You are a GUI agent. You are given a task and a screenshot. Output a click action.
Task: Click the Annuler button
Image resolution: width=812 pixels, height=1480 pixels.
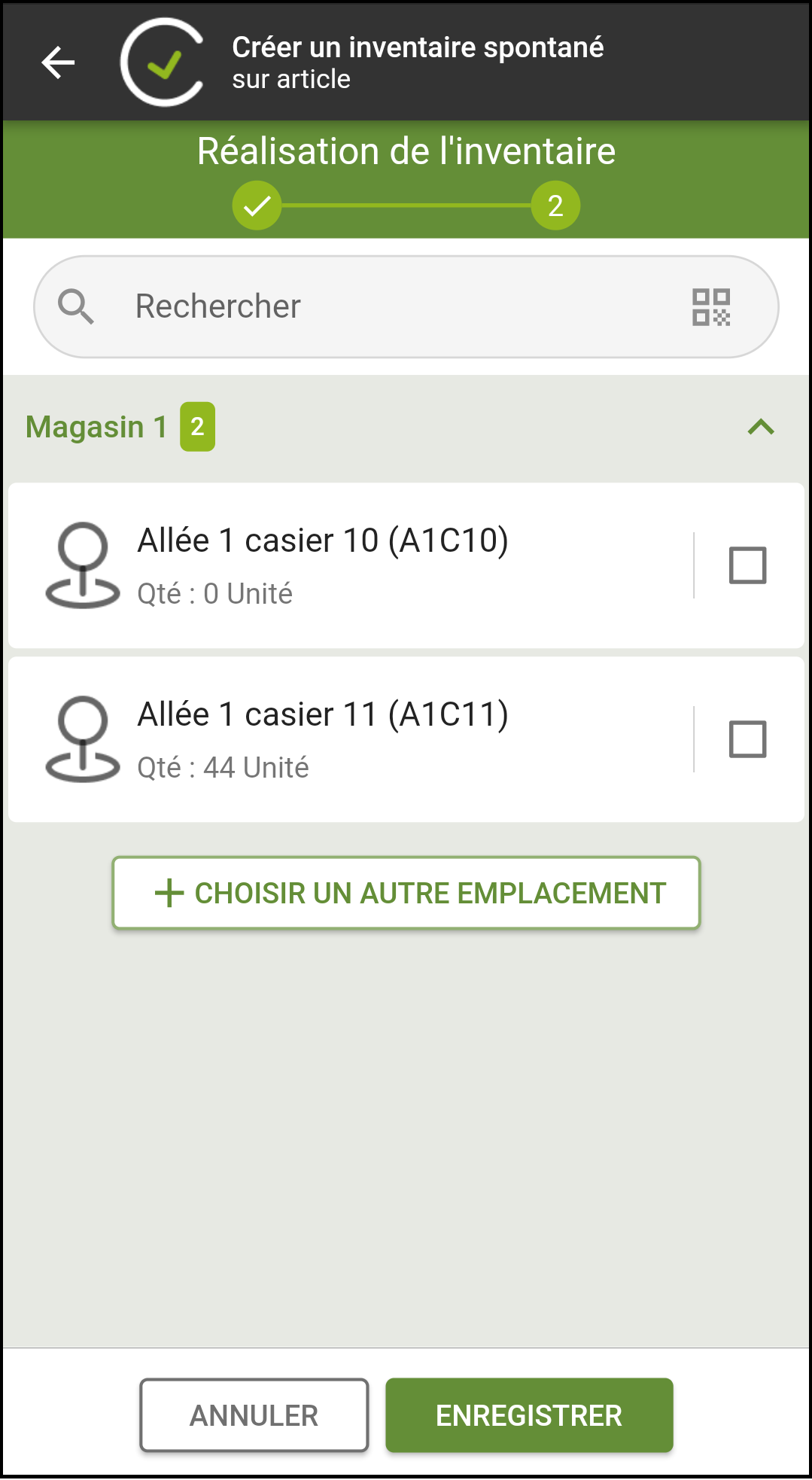[254, 1415]
